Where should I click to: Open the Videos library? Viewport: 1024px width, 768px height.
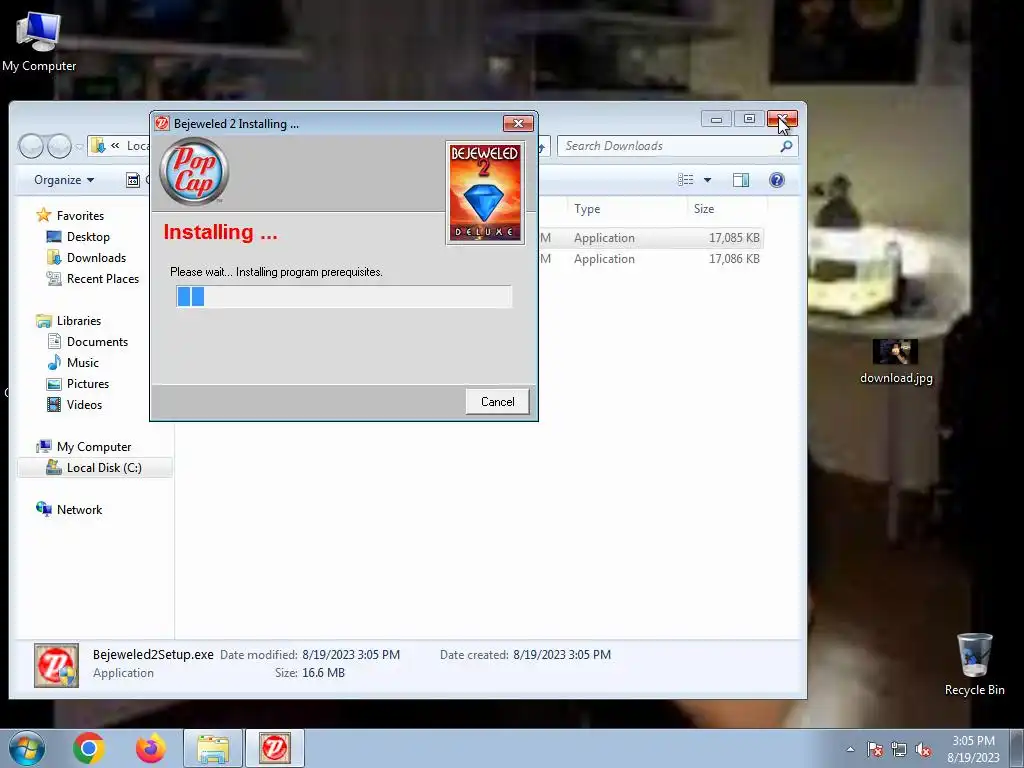tap(84, 405)
